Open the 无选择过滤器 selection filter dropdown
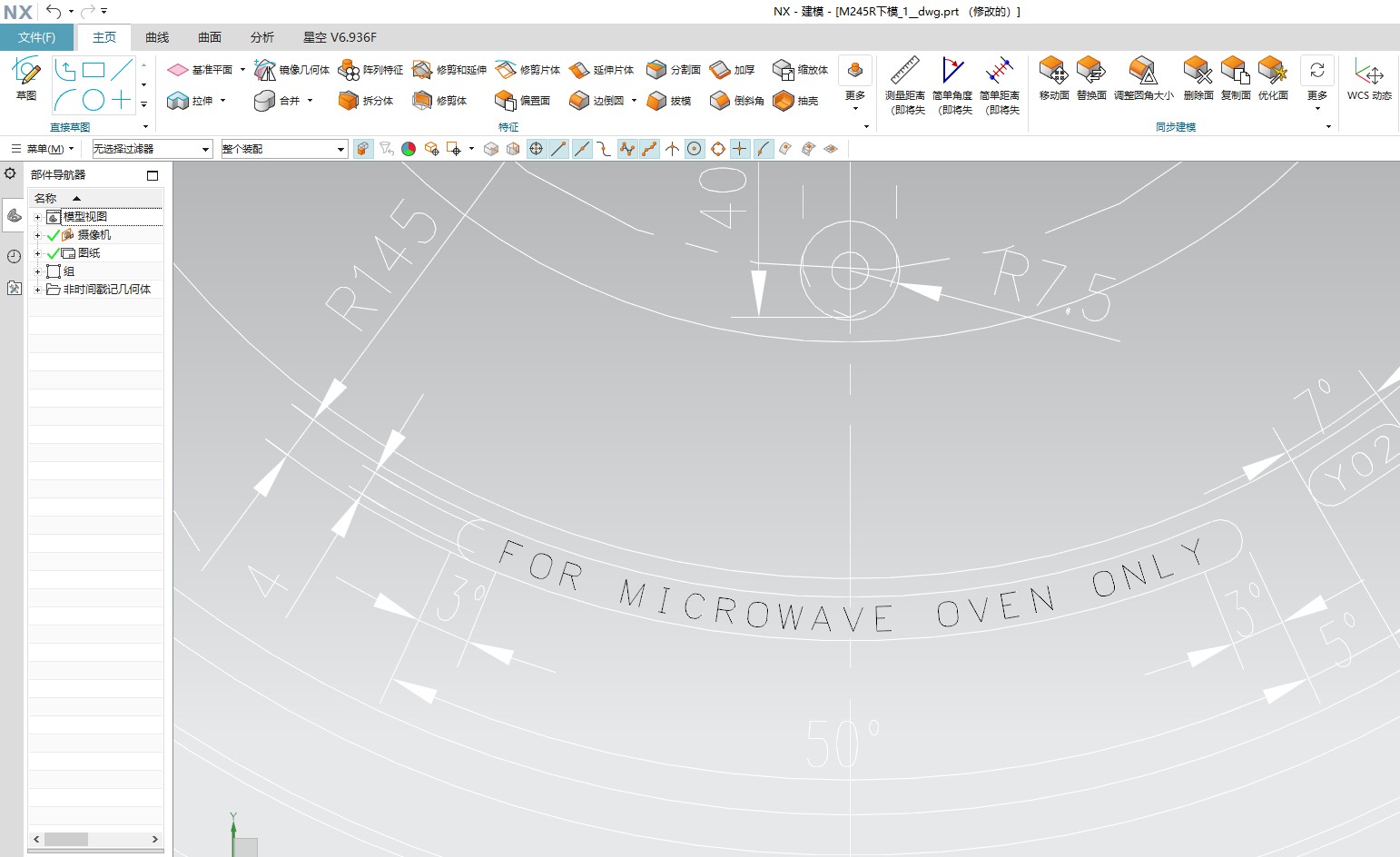The height and width of the screenshot is (857, 1400). pos(152,149)
